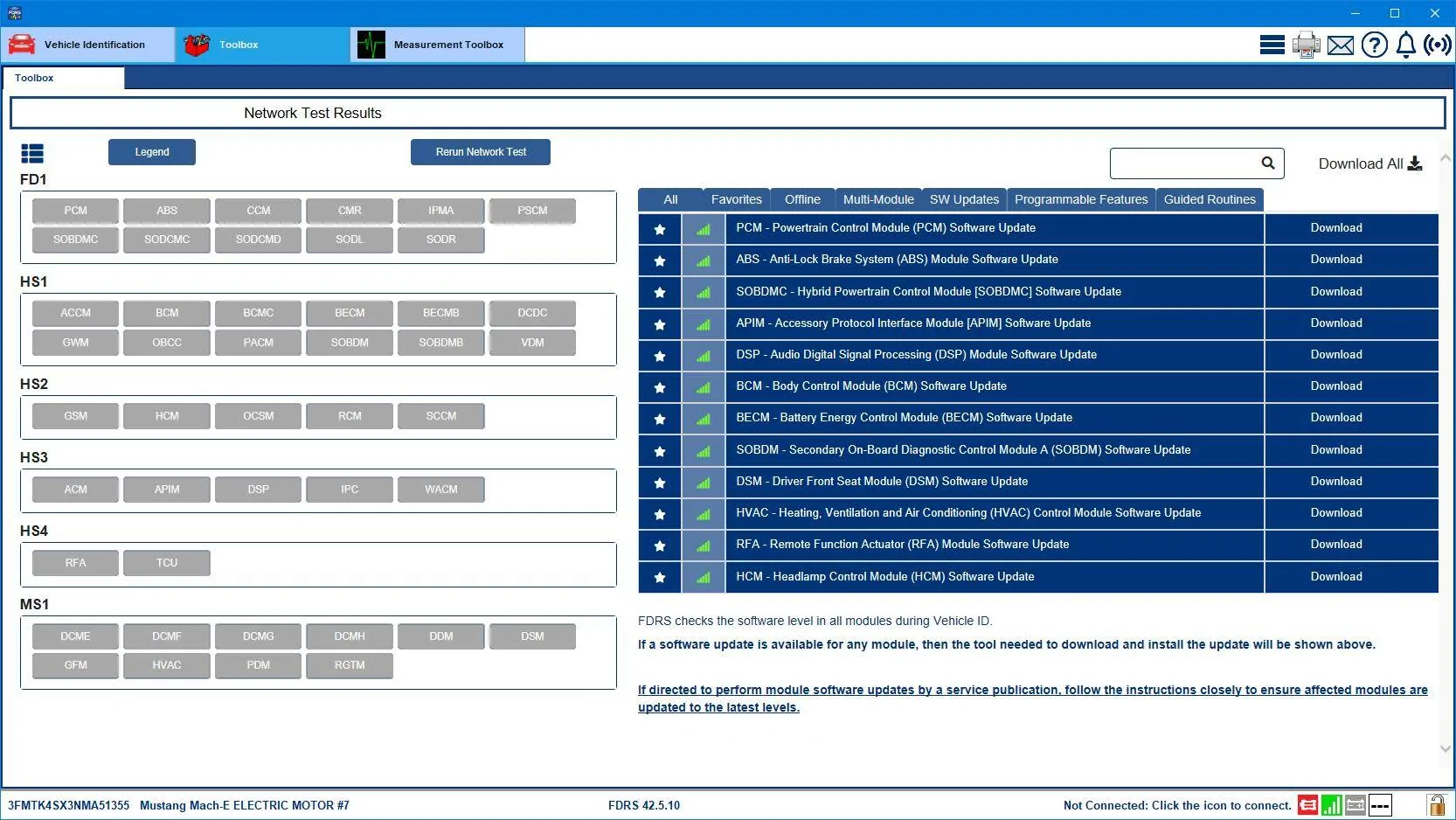This screenshot has height=820, width=1456.
Task: Click 'FDRS 42.5.10' in status bar
Action: coord(644,805)
